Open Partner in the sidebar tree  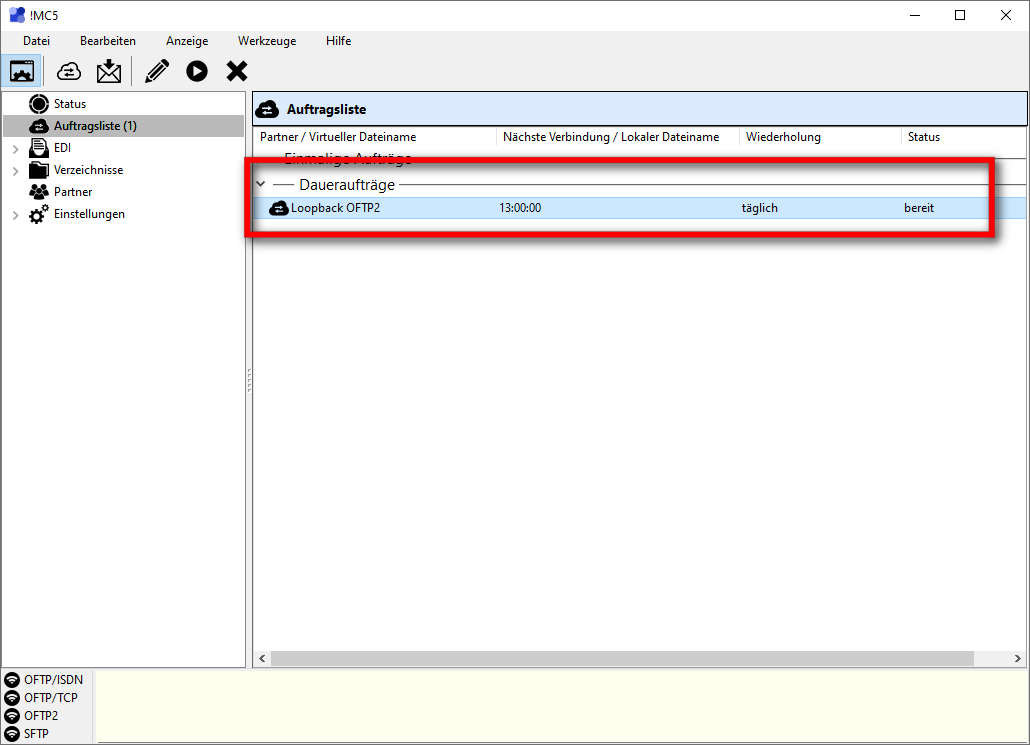[73, 192]
